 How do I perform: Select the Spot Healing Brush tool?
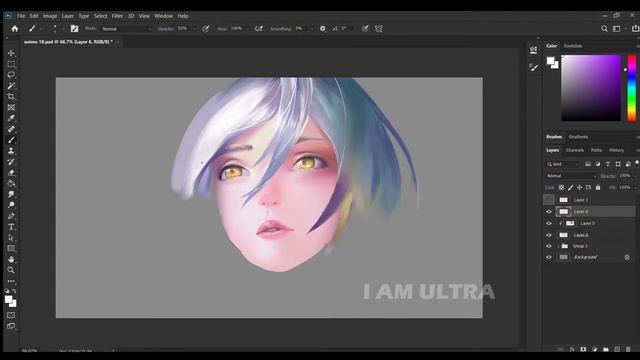tap(11, 129)
